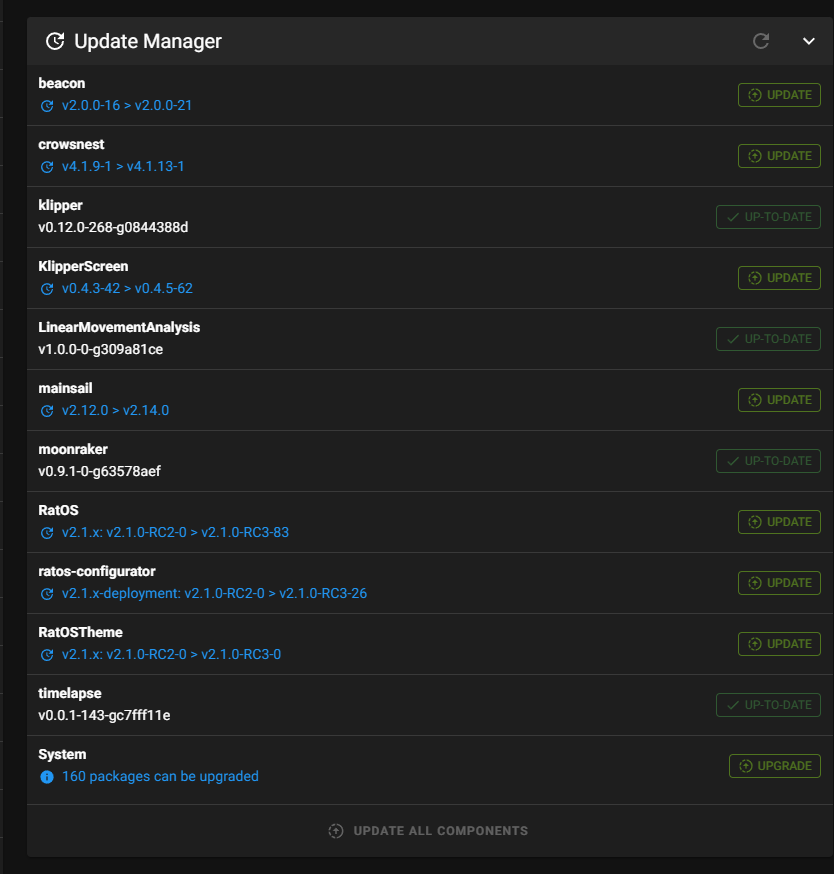The width and height of the screenshot is (834, 874).
Task: Click the 'KlipperScreen' component name
Action: tap(84, 266)
